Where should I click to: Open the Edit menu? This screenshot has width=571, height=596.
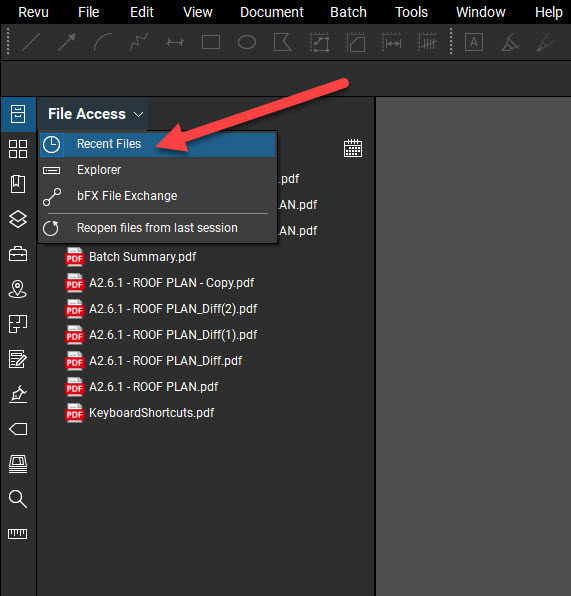pos(142,12)
